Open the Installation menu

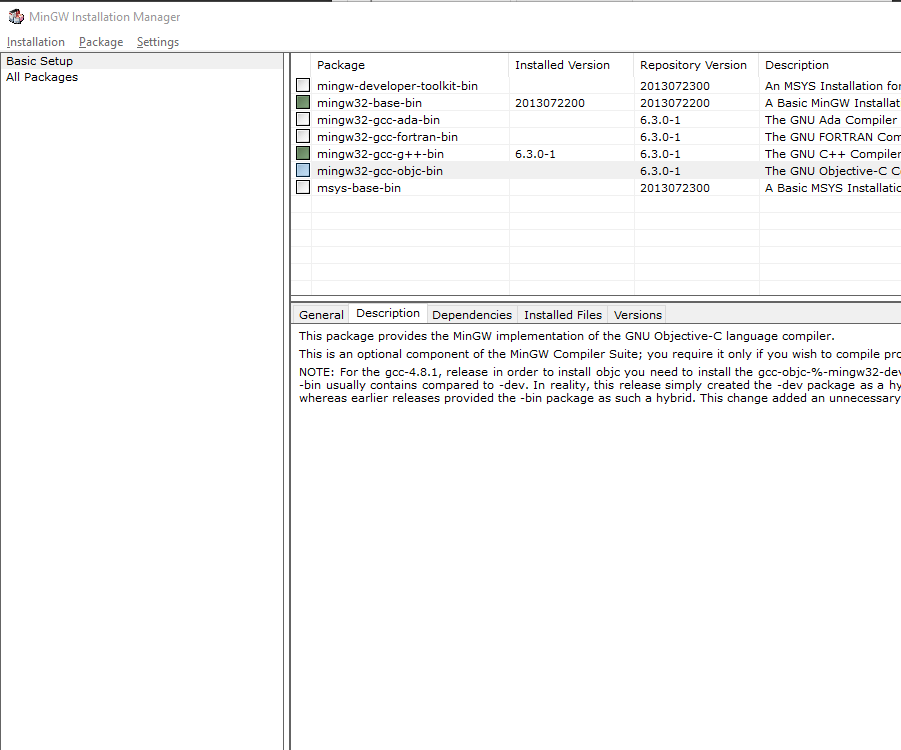coord(36,42)
